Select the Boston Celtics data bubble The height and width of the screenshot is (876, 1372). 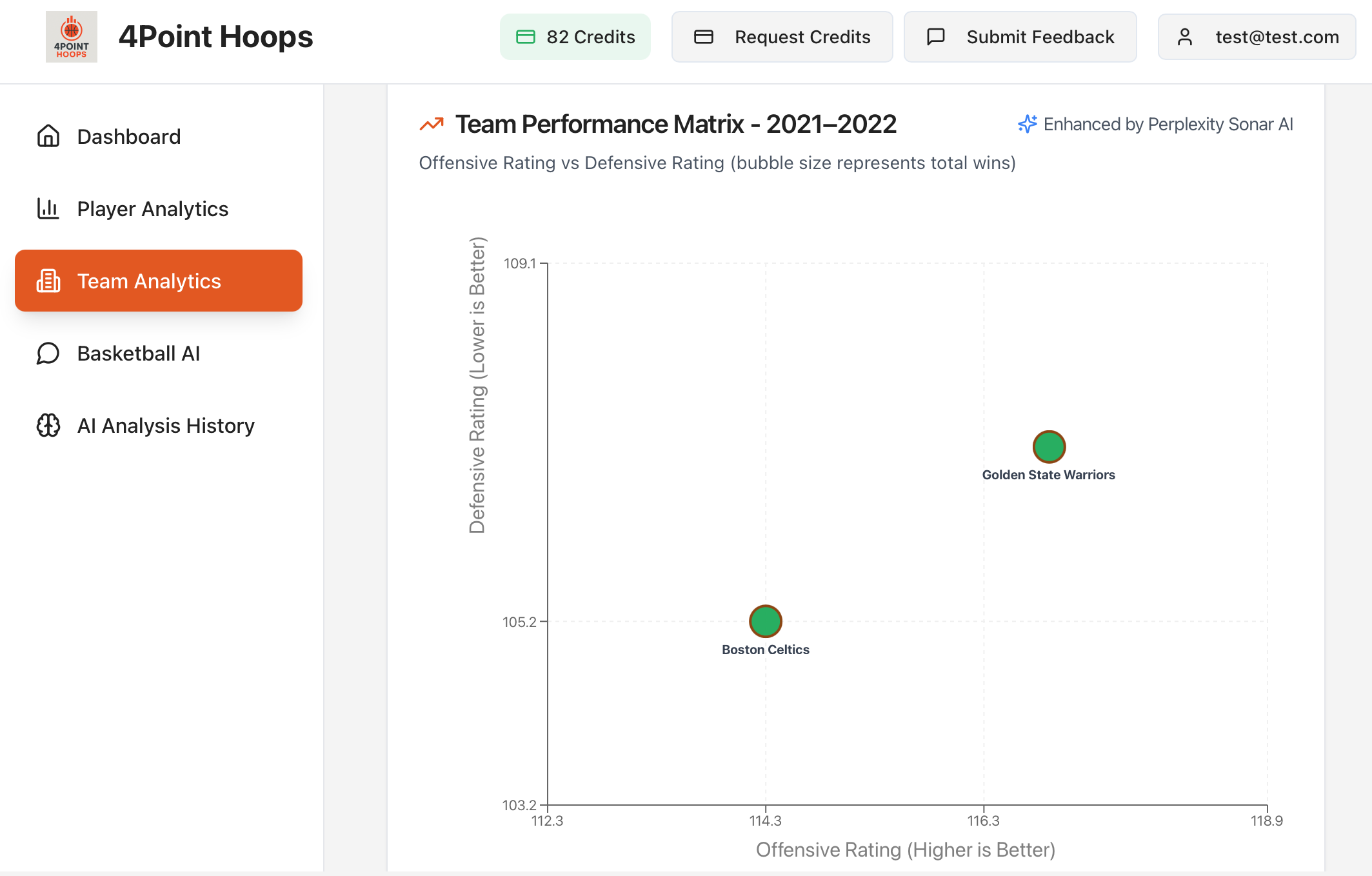tap(765, 621)
